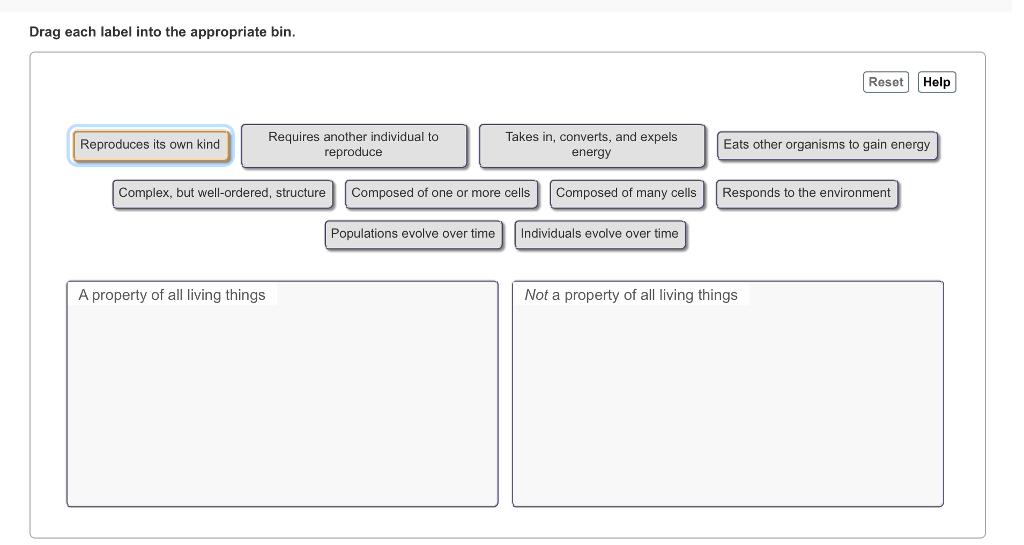This screenshot has width=1024, height=545.
Task: Click 'Eats other organisms to gain energy' label
Action: click(826, 145)
